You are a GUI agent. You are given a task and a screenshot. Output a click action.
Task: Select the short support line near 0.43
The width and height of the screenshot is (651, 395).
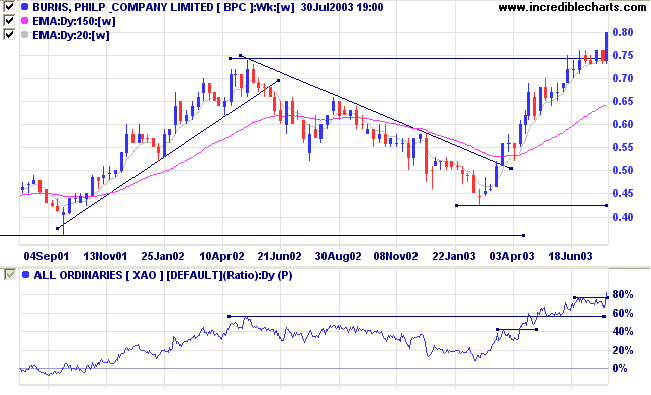(532, 205)
